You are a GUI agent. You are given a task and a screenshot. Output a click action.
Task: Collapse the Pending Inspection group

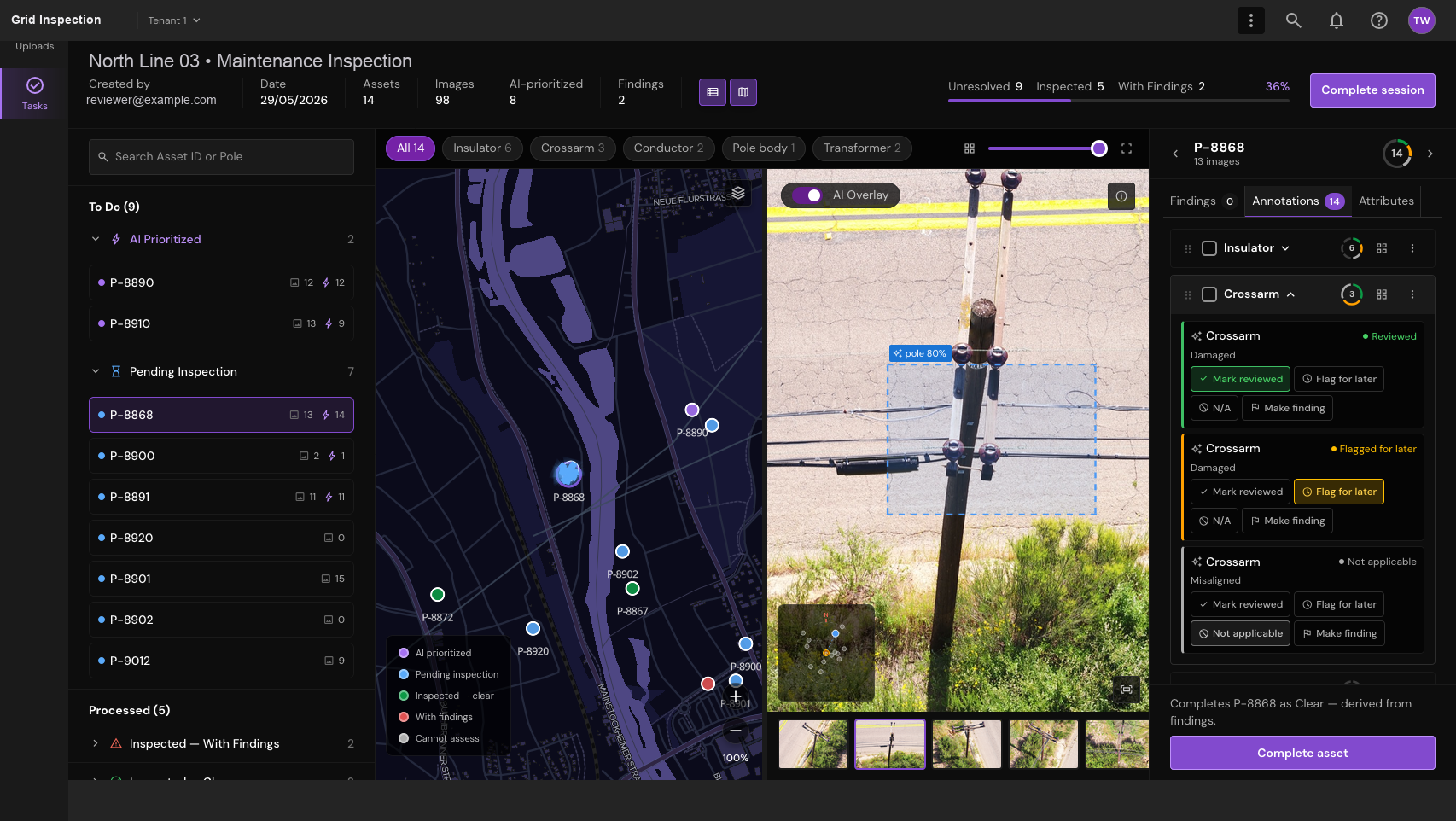pyautogui.click(x=96, y=372)
